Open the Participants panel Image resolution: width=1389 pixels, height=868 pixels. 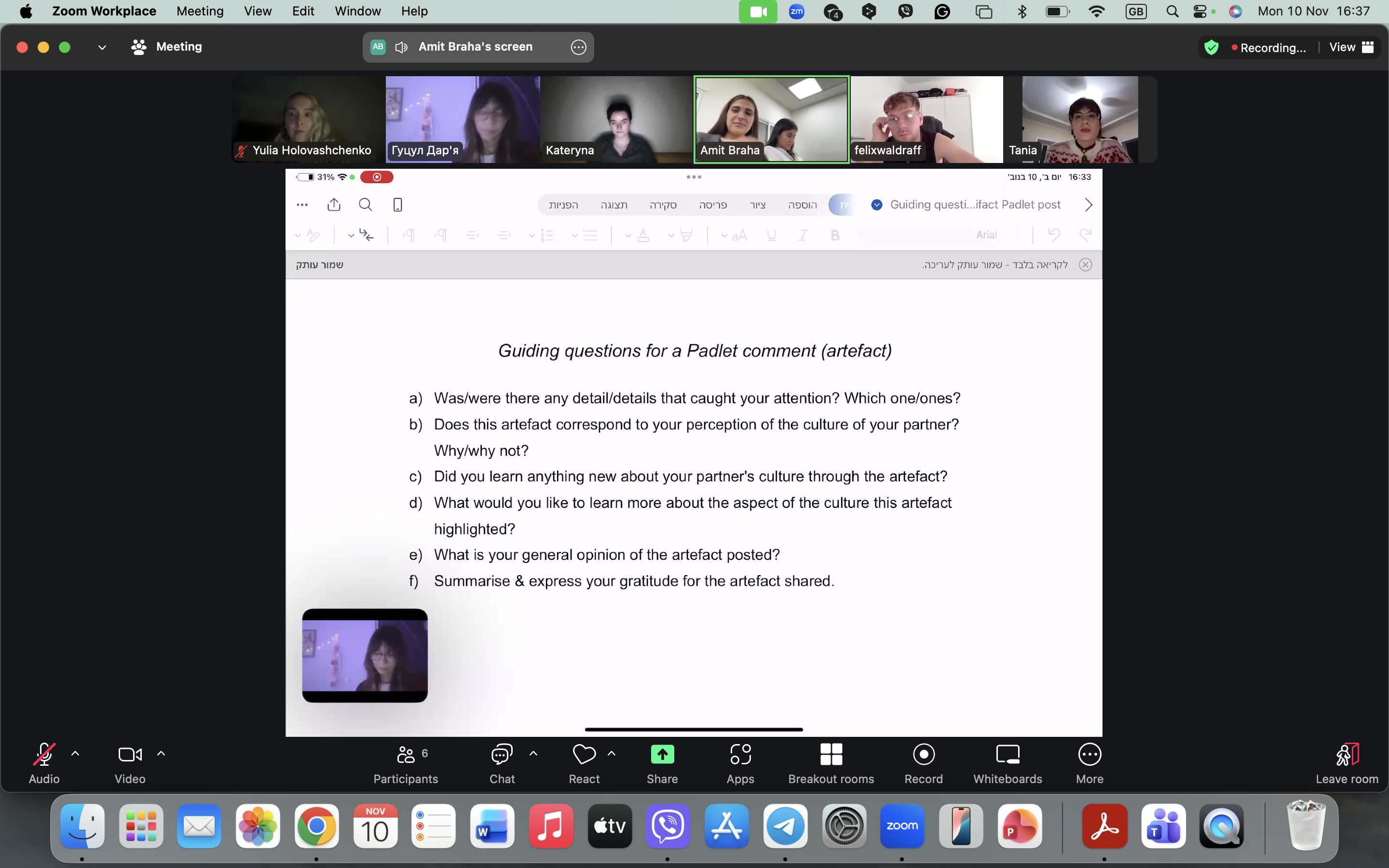[406, 763]
